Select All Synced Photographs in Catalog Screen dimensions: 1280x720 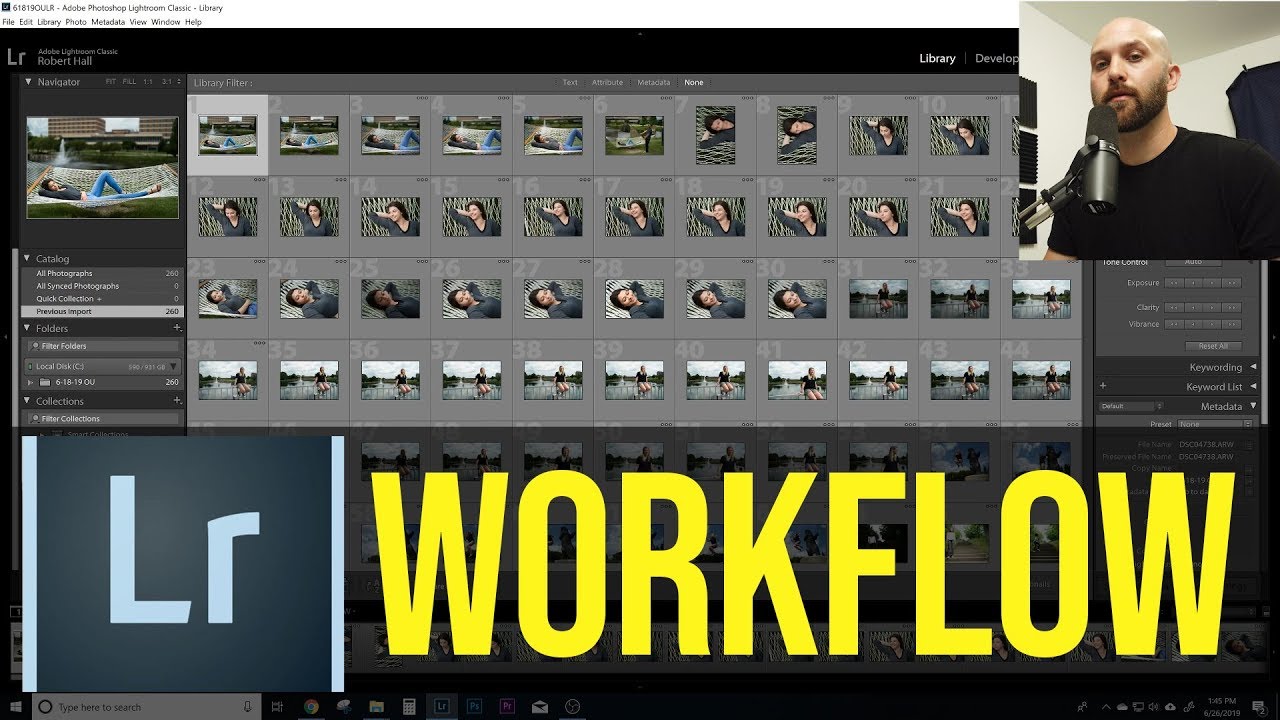pyautogui.click(x=101, y=286)
